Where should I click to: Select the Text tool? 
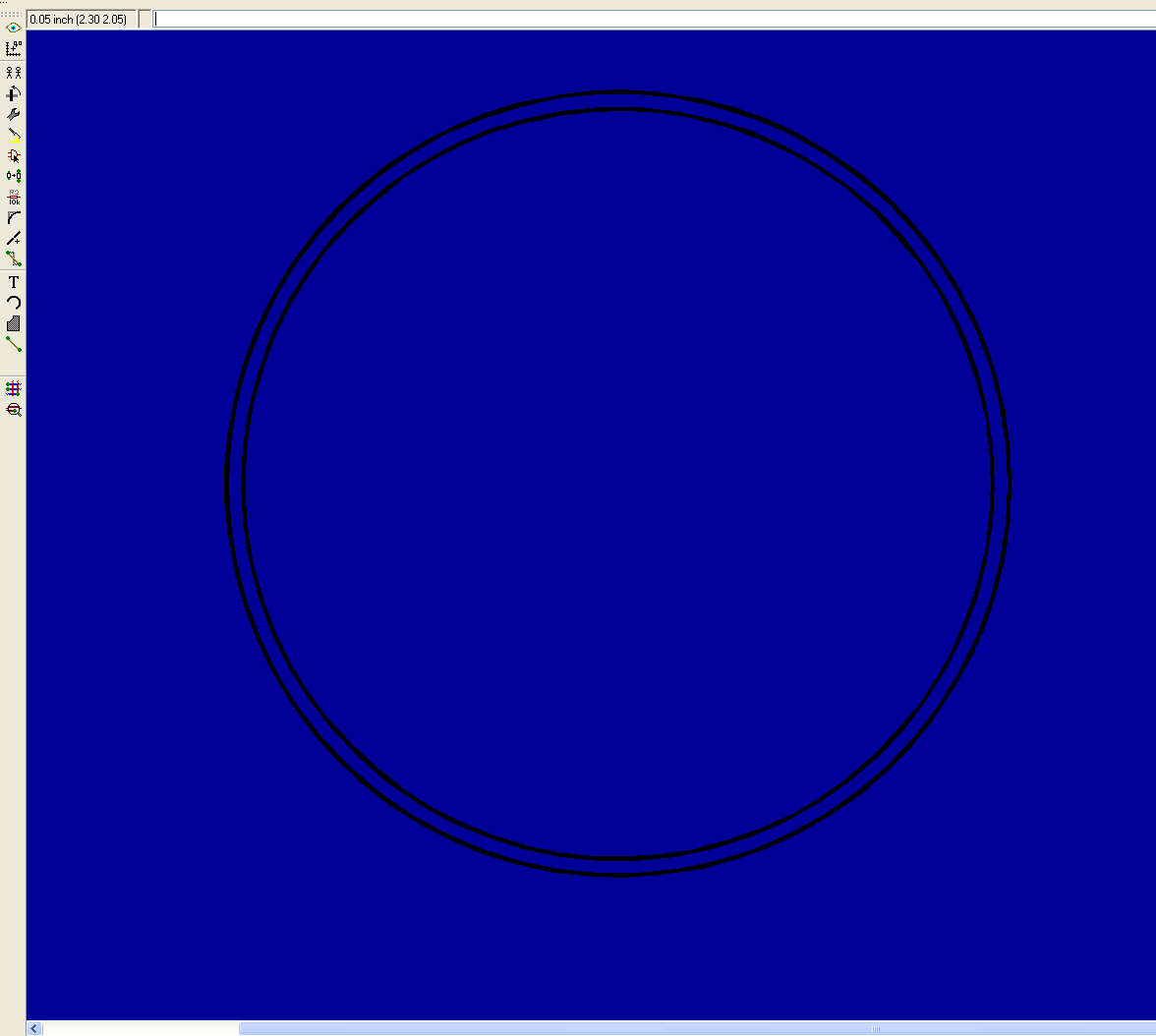pyautogui.click(x=14, y=282)
